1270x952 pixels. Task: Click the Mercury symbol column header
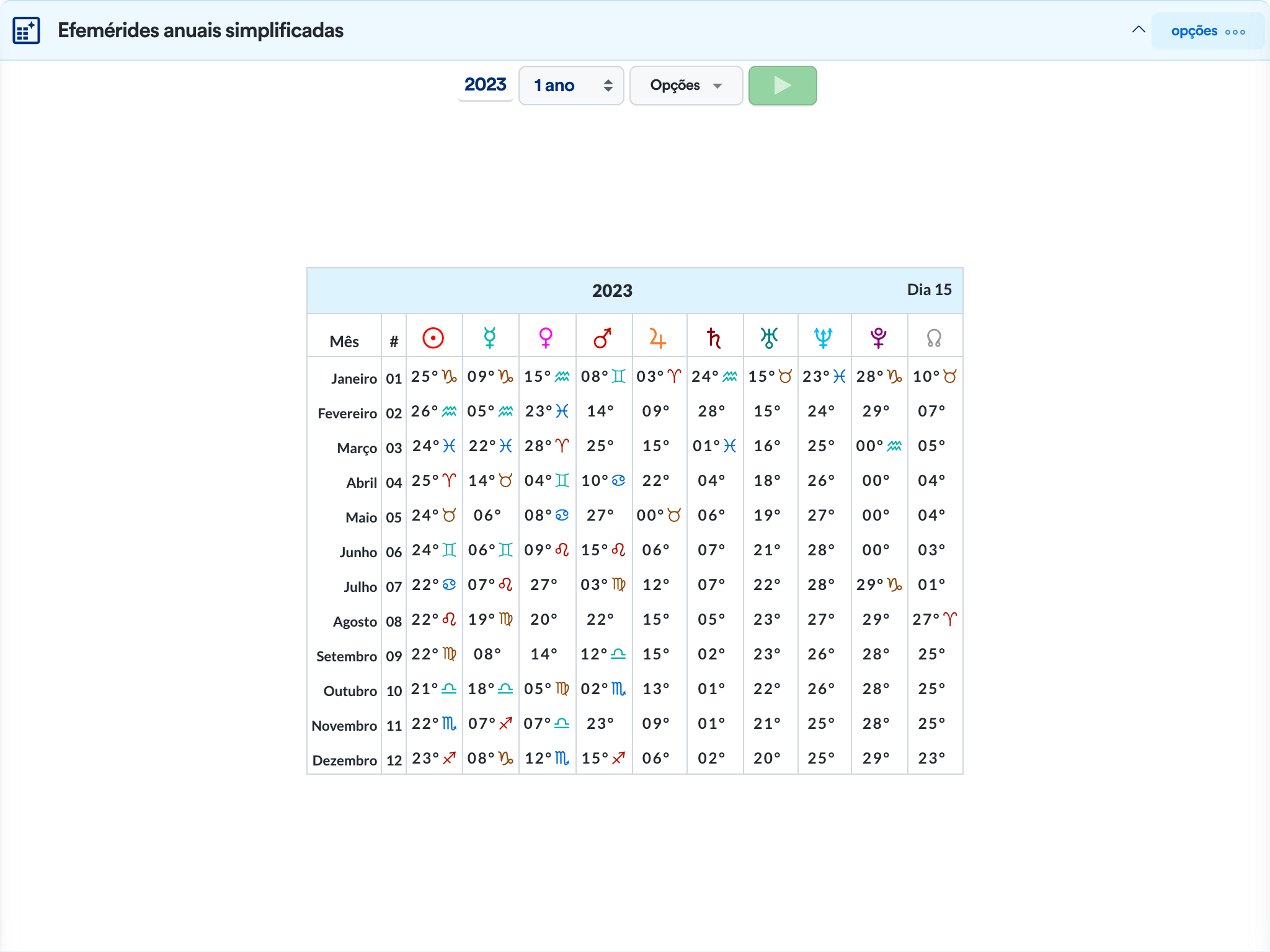(490, 338)
